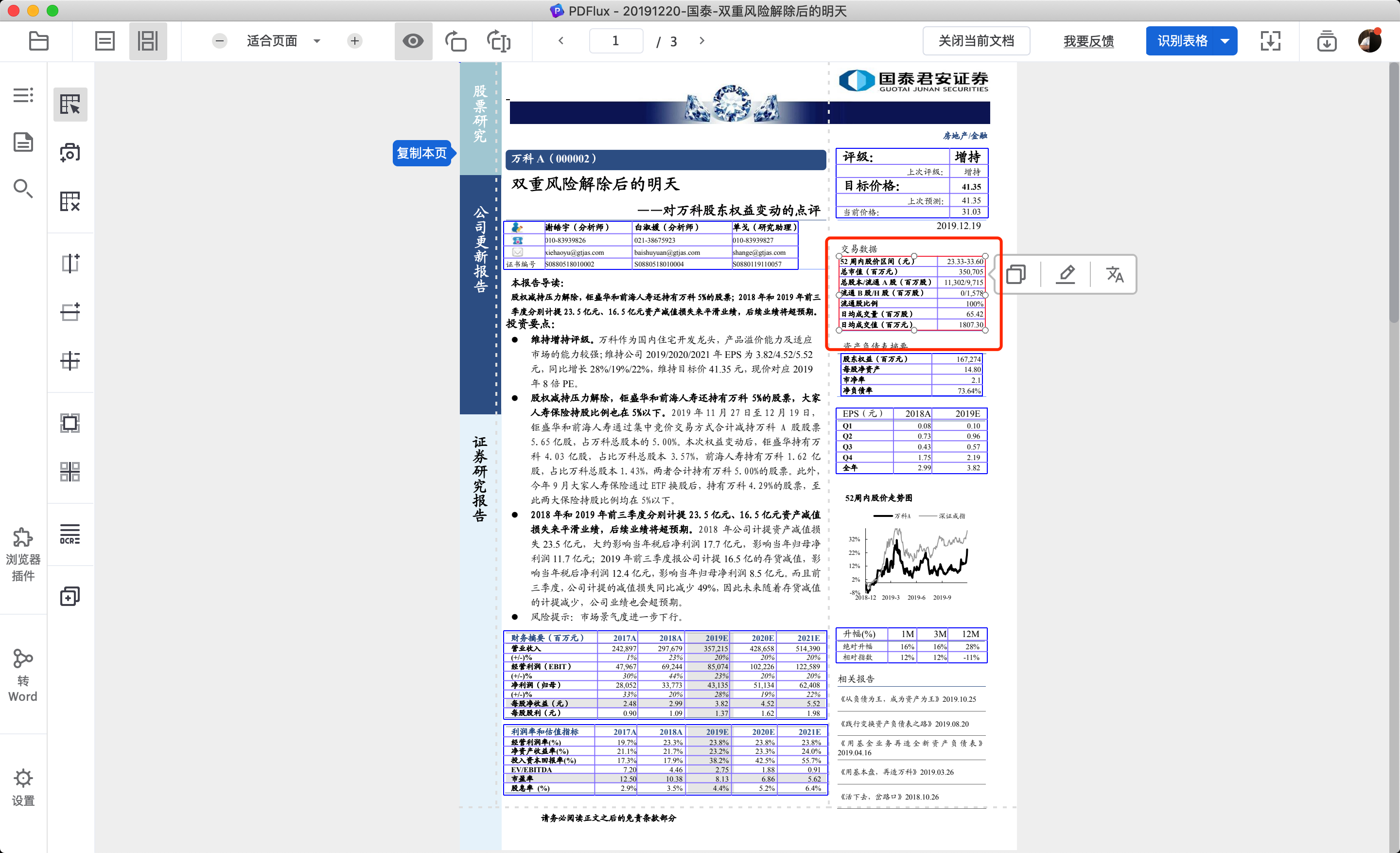
Task: Open outline list icon in sidebar
Action: tap(23, 95)
